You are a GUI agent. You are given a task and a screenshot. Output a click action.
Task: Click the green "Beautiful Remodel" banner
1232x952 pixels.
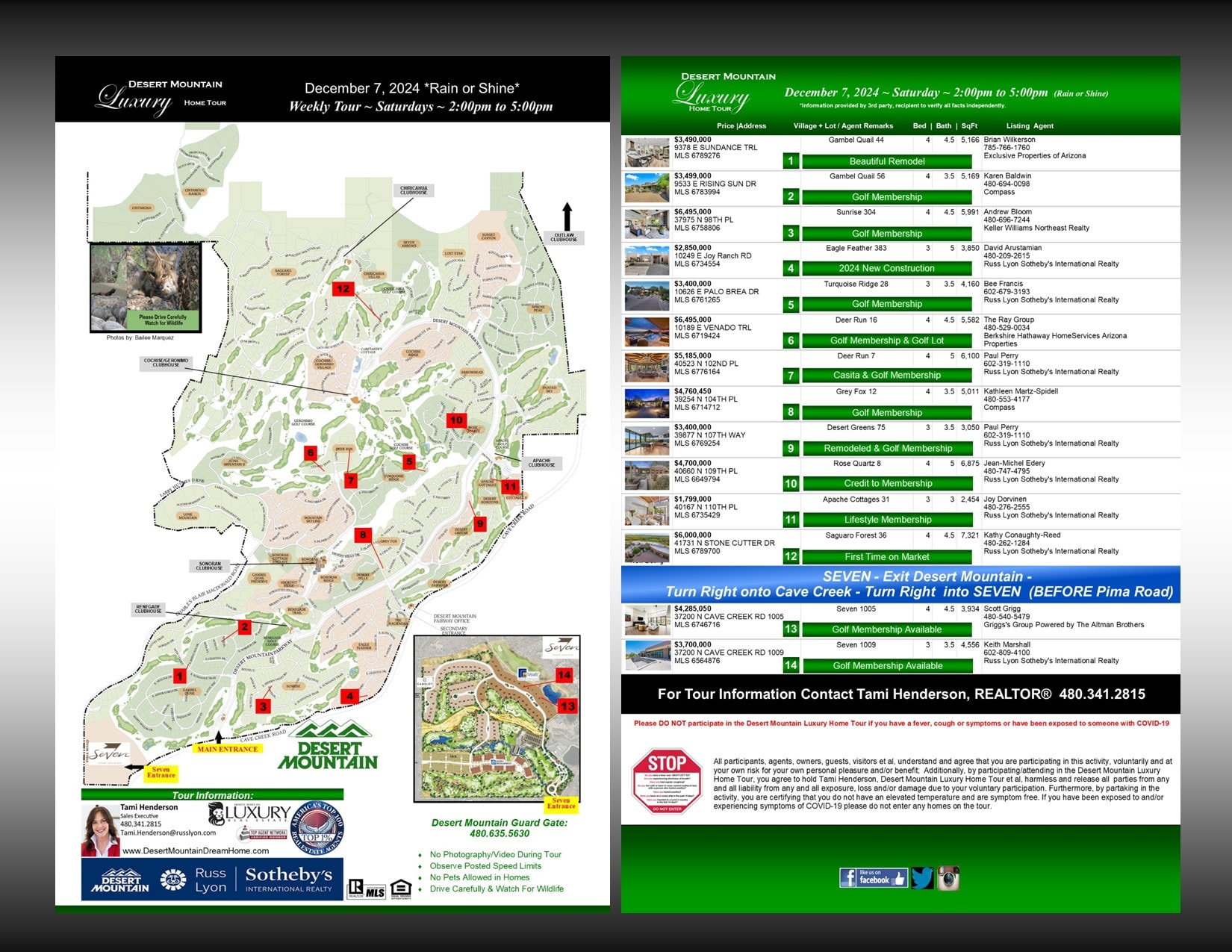click(886, 161)
